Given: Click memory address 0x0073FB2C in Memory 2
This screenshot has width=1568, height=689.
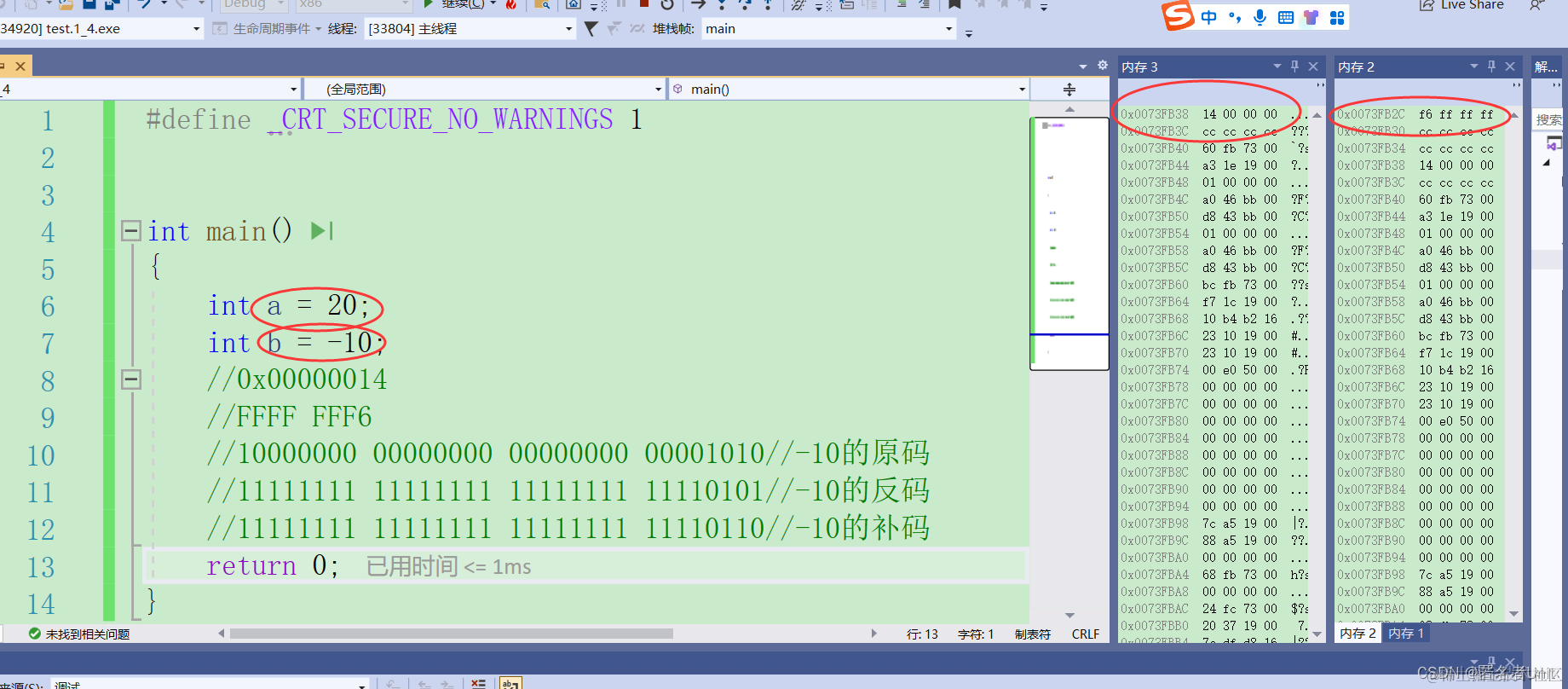Looking at the screenshot, I should coord(1370,113).
